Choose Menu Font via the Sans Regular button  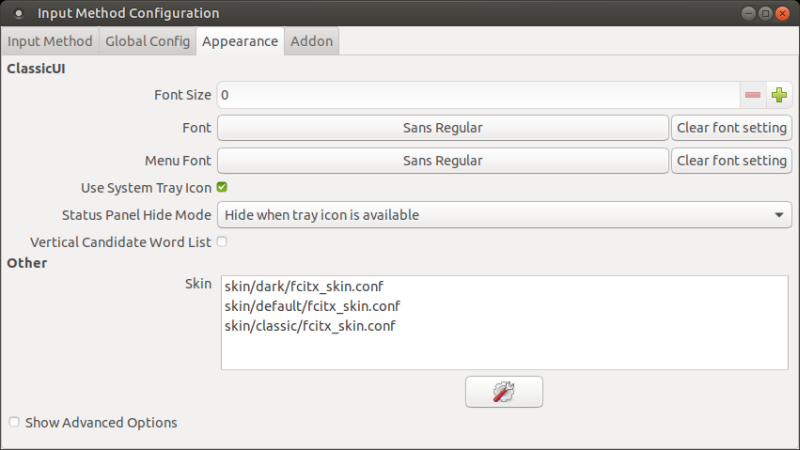click(443, 161)
